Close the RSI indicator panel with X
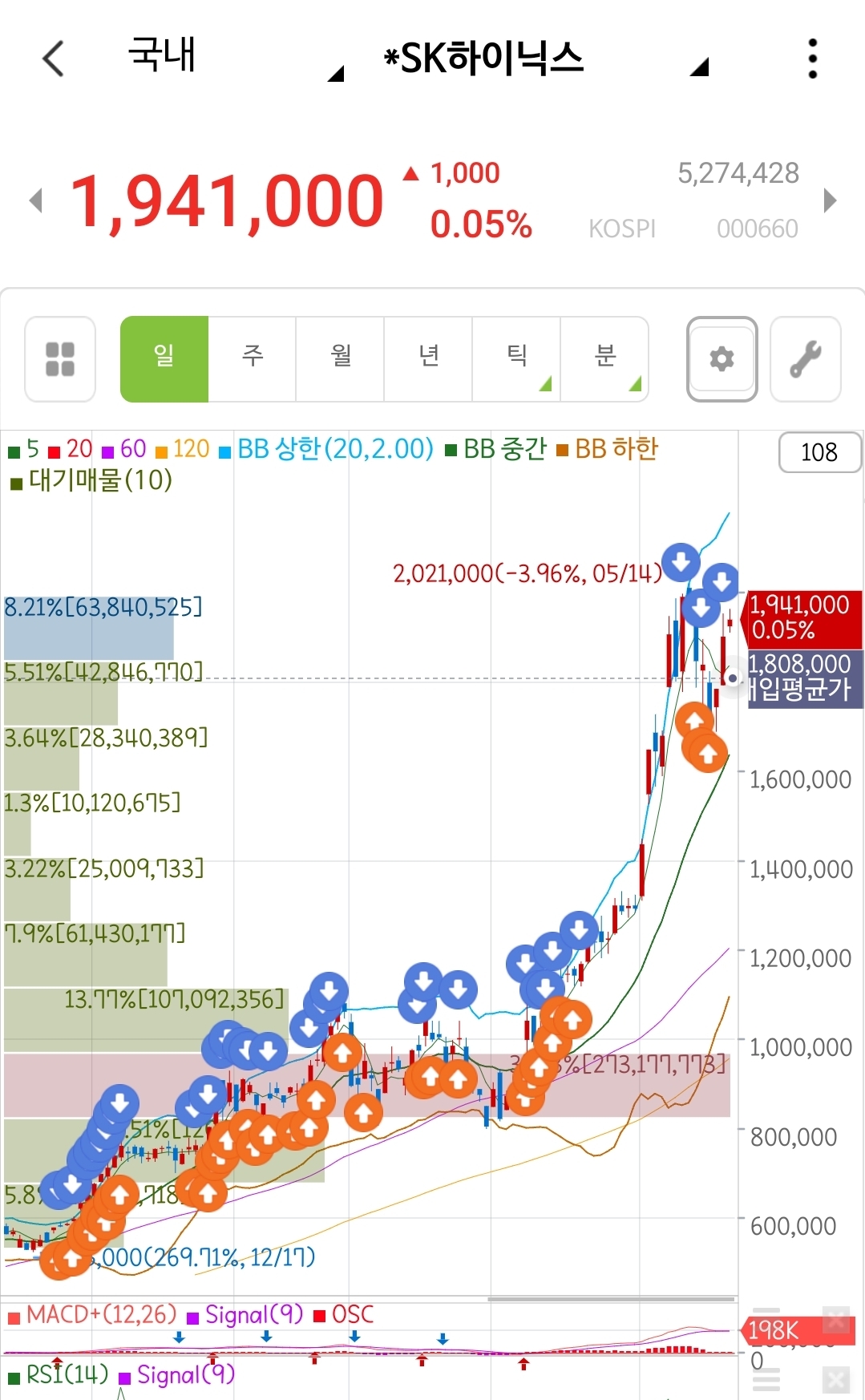Viewport: 865px width, 1400px height. (x=836, y=1380)
